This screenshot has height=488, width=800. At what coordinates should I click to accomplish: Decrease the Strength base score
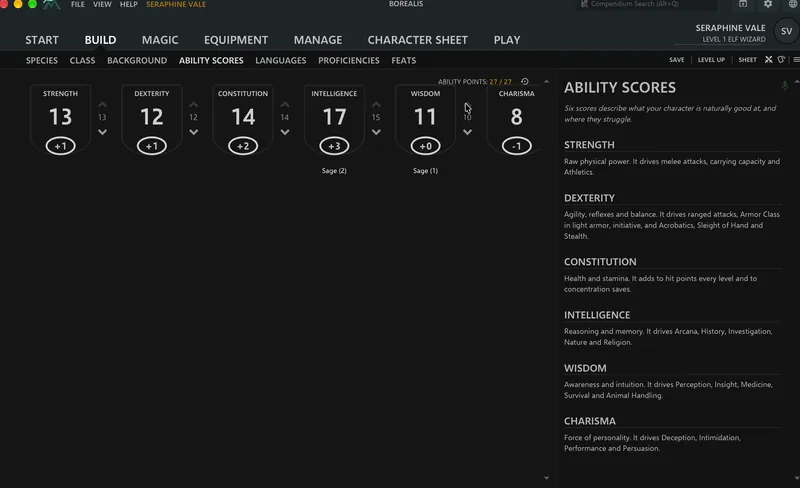(102, 132)
